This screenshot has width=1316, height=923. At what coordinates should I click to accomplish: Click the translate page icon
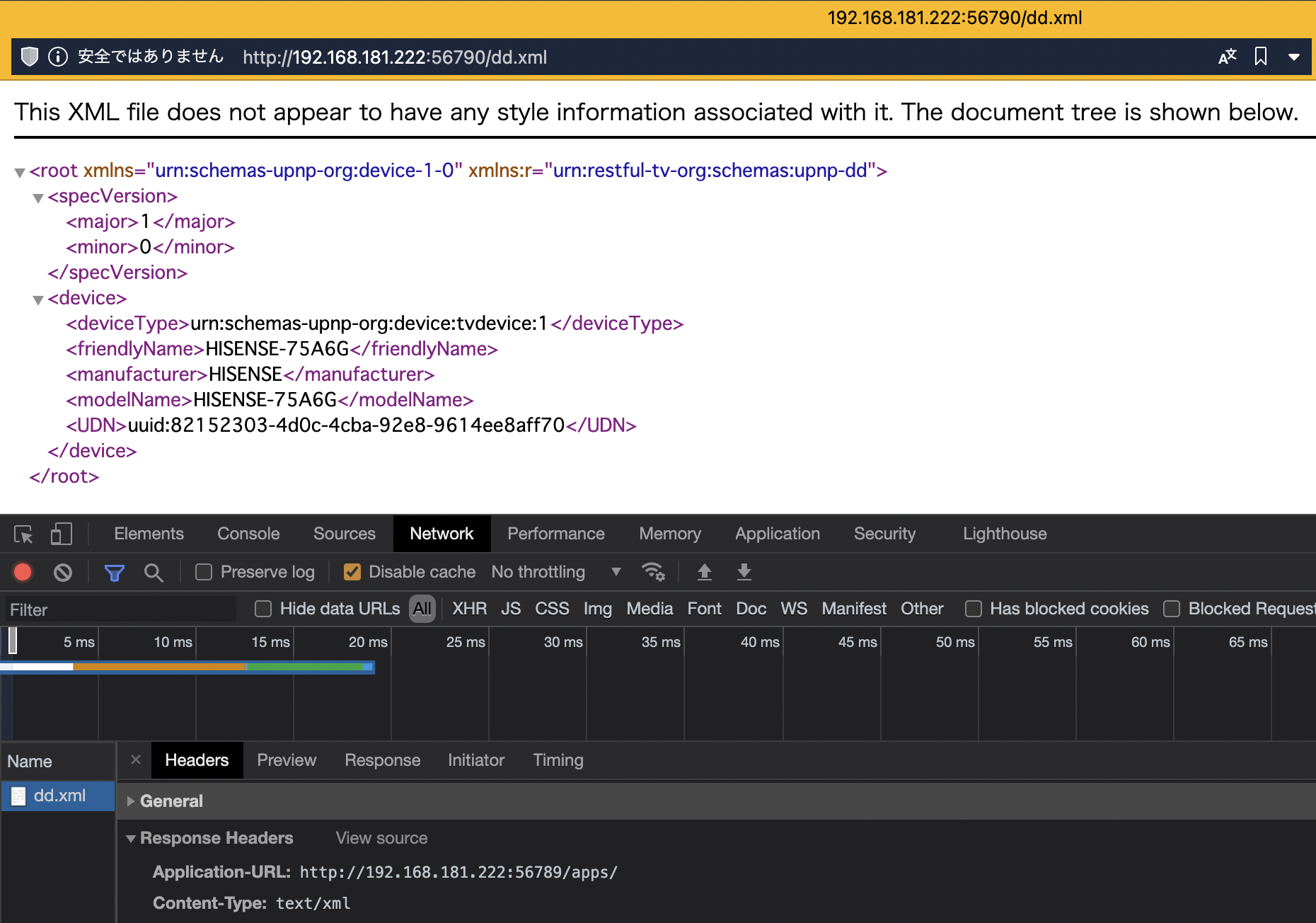click(x=1228, y=57)
